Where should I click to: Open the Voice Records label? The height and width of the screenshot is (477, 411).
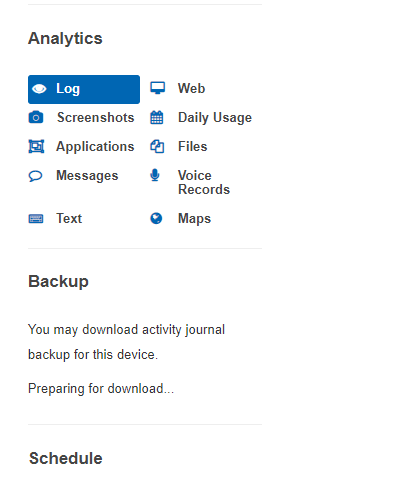(x=204, y=182)
